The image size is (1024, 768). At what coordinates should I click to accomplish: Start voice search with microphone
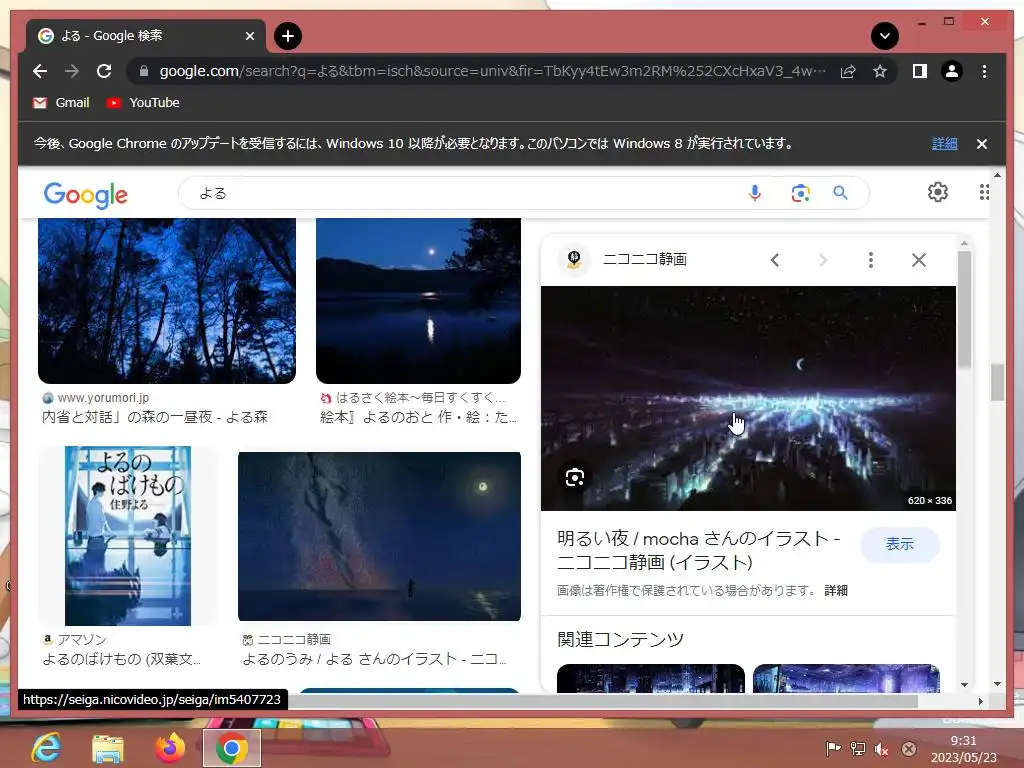tap(755, 193)
